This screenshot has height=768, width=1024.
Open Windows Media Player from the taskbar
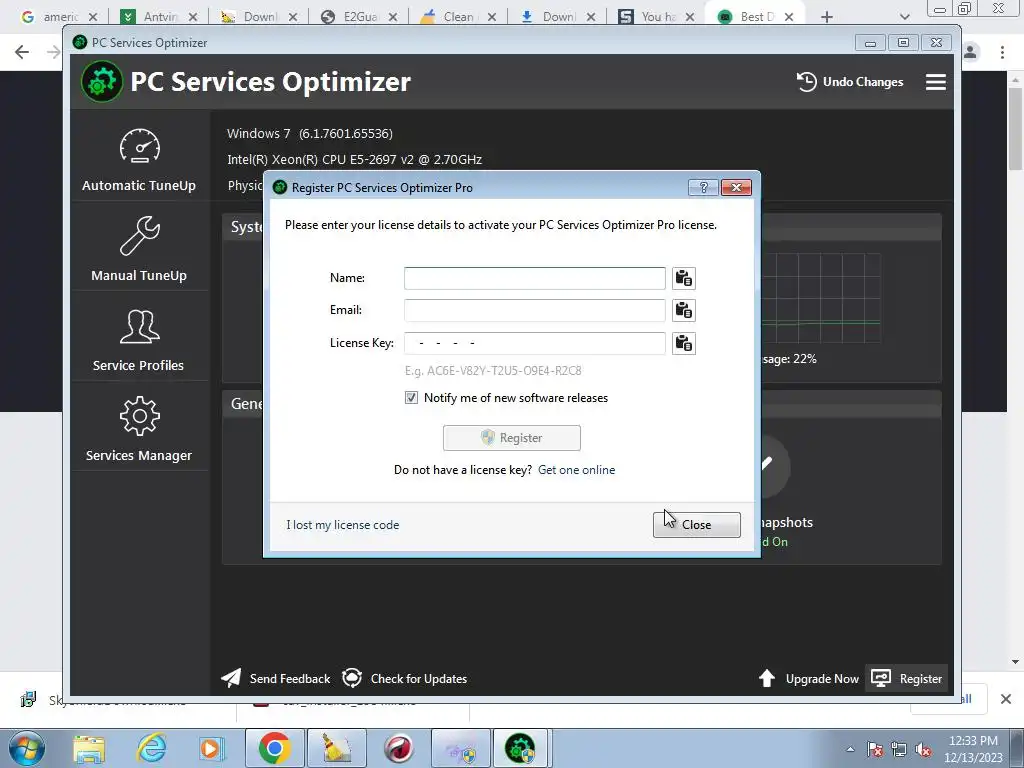pyautogui.click(x=212, y=748)
